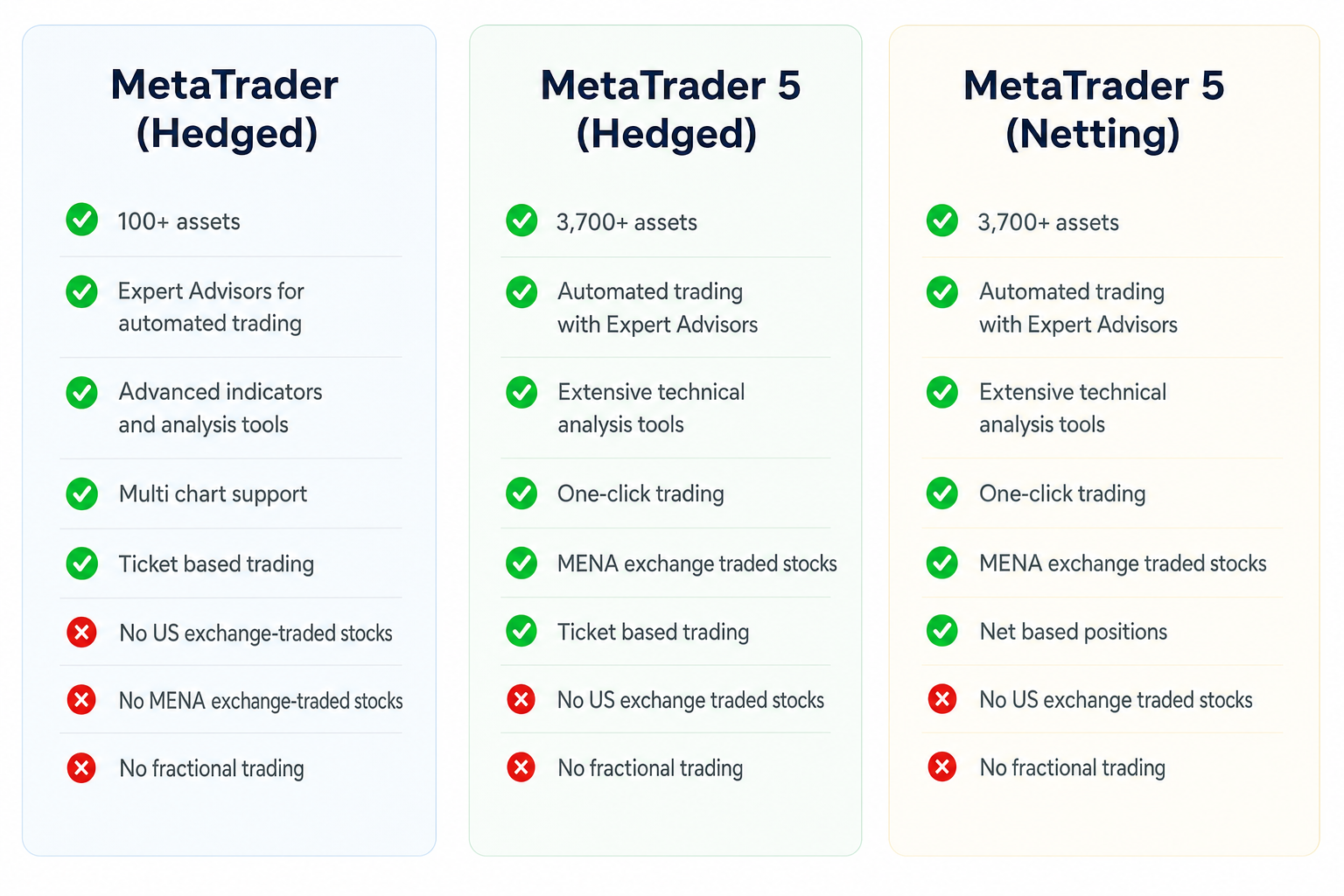
Task: Click red X for first card's No fractional trading
Action: (x=81, y=768)
